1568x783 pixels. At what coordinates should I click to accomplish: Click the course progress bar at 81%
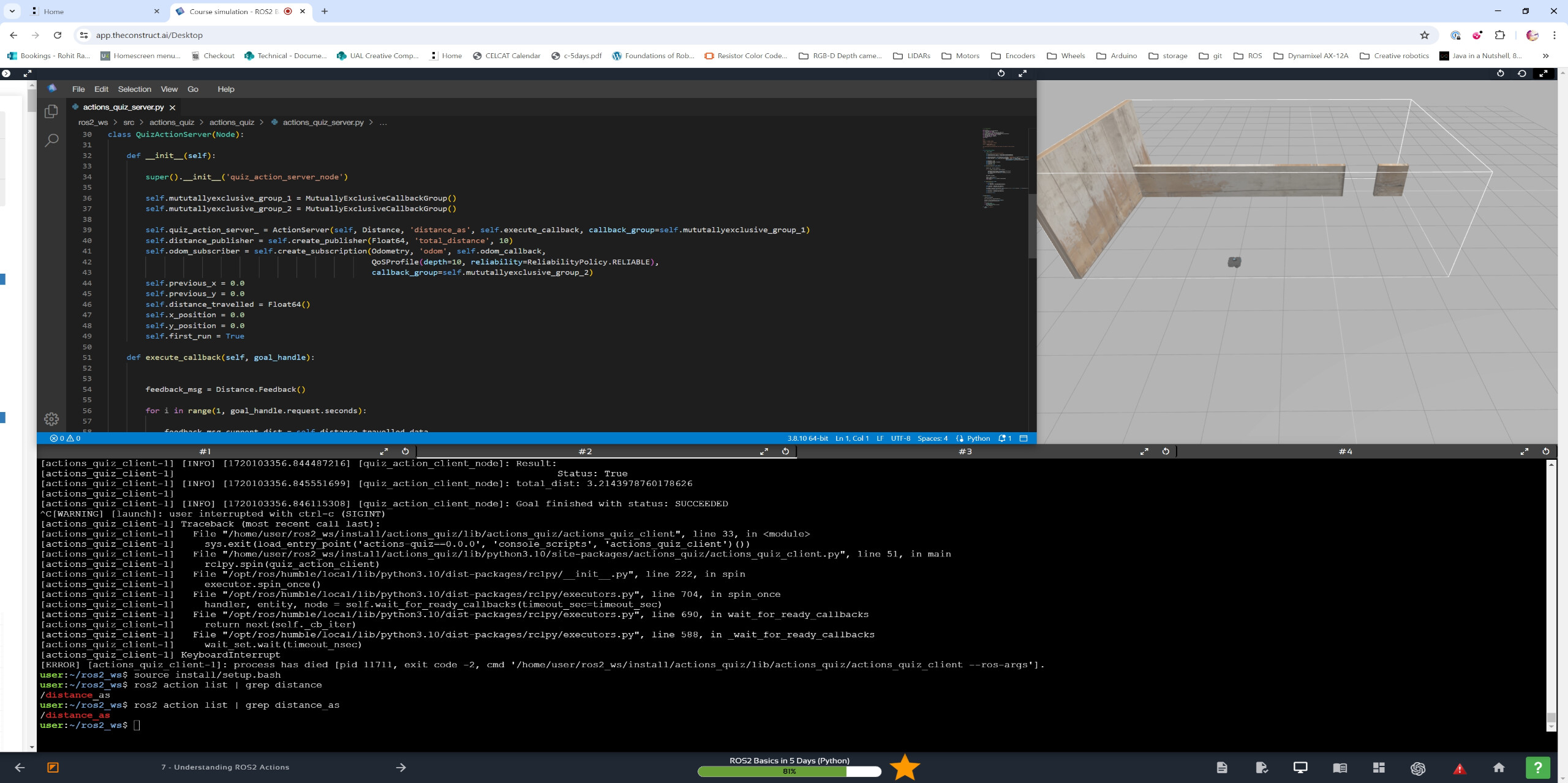[x=790, y=771]
